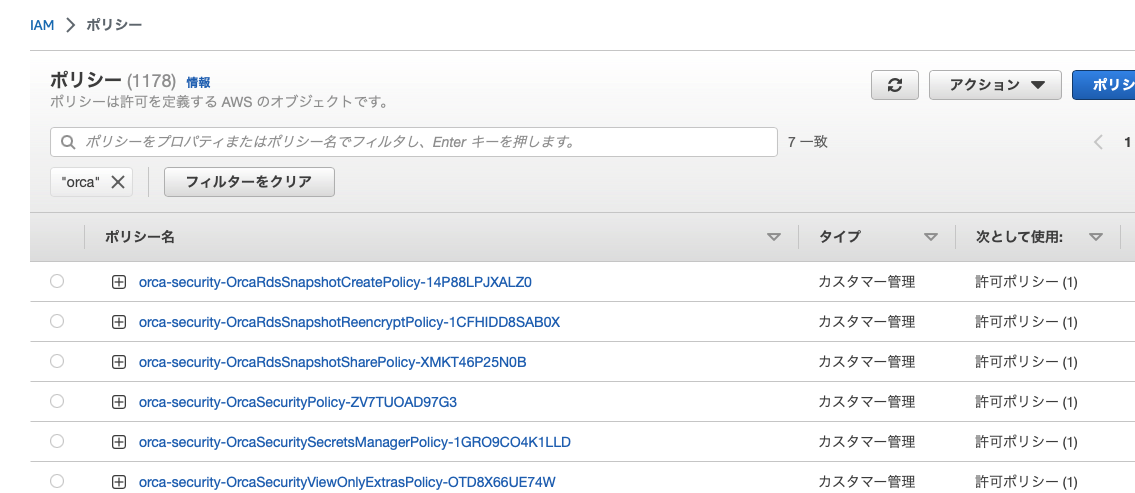Click カスタマー管理 in the OrcaSecurityViewOnlyExtrasPolicy row
This screenshot has width=1135, height=493.
click(866, 482)
